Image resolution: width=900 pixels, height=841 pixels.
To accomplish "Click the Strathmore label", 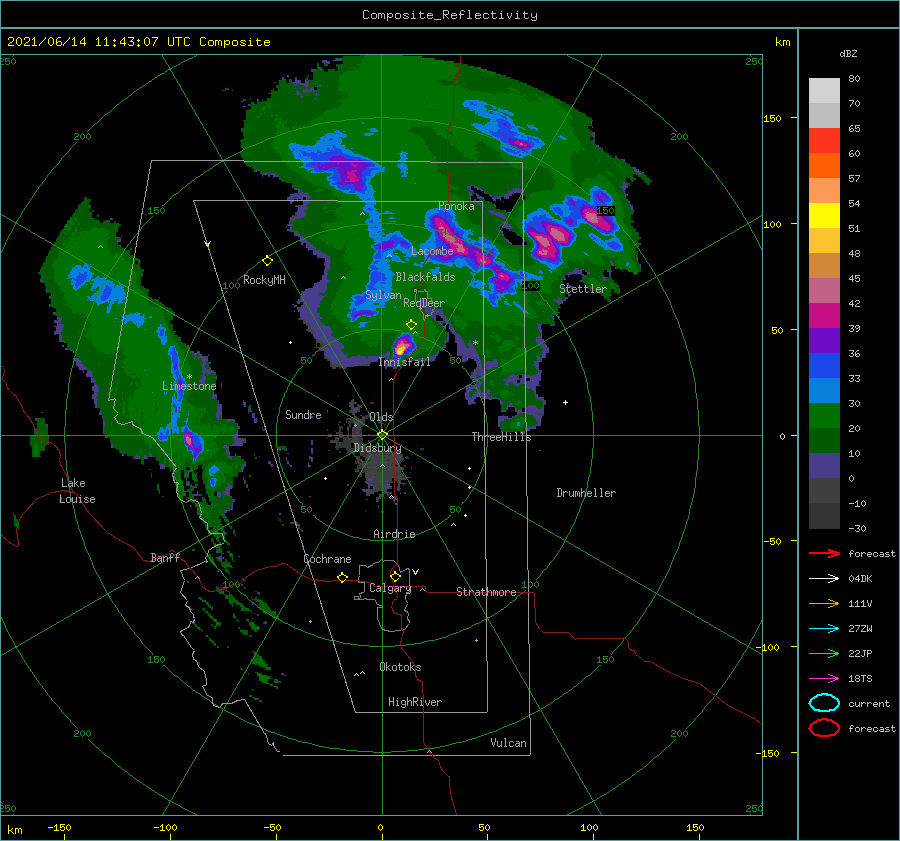I will [486, 592].
